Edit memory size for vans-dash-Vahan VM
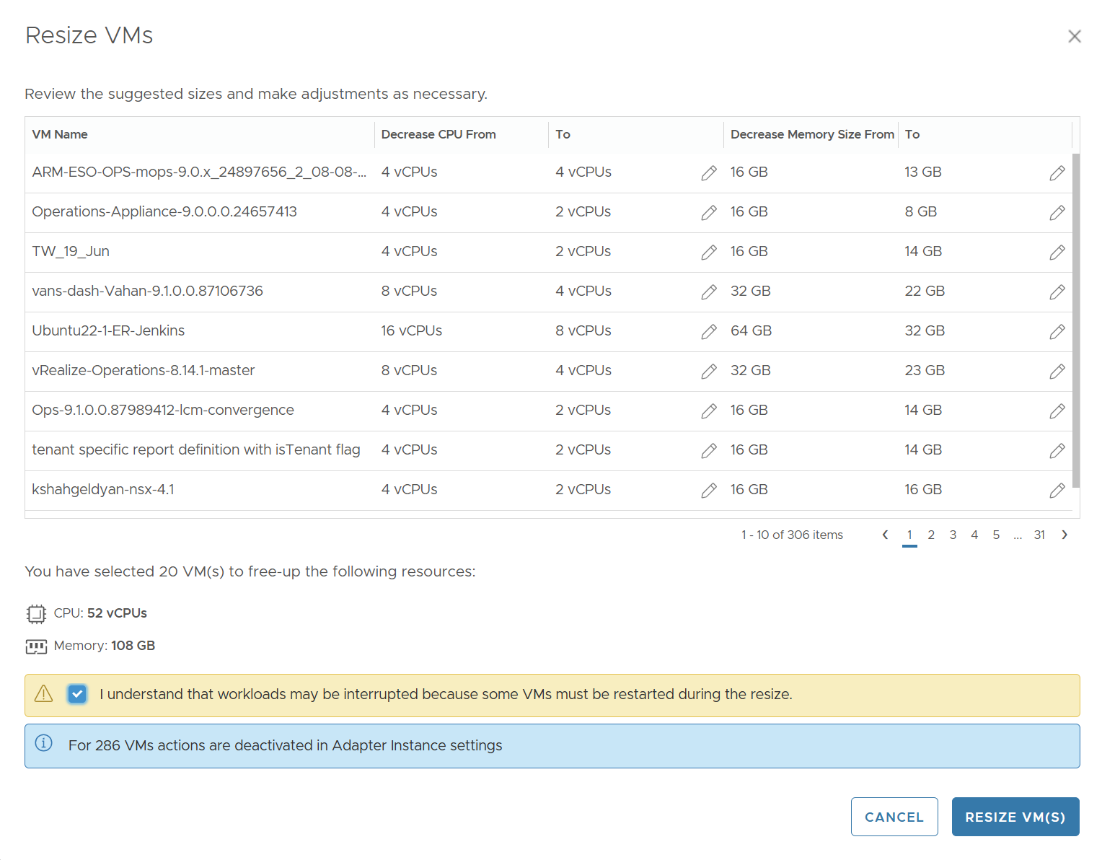The height and width of the screenshot is (860, 1102). point(1057,291)
